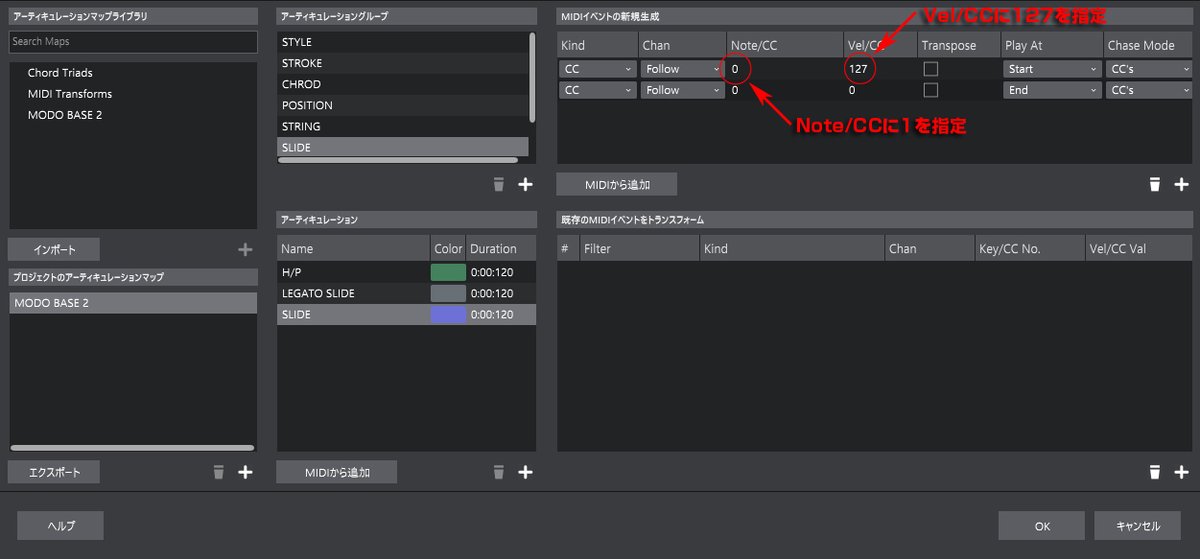The height and width of the screenshot is (559, 1200).
Task: Add a new articulation
Action: pyautogui.click(x=525, y=472)
